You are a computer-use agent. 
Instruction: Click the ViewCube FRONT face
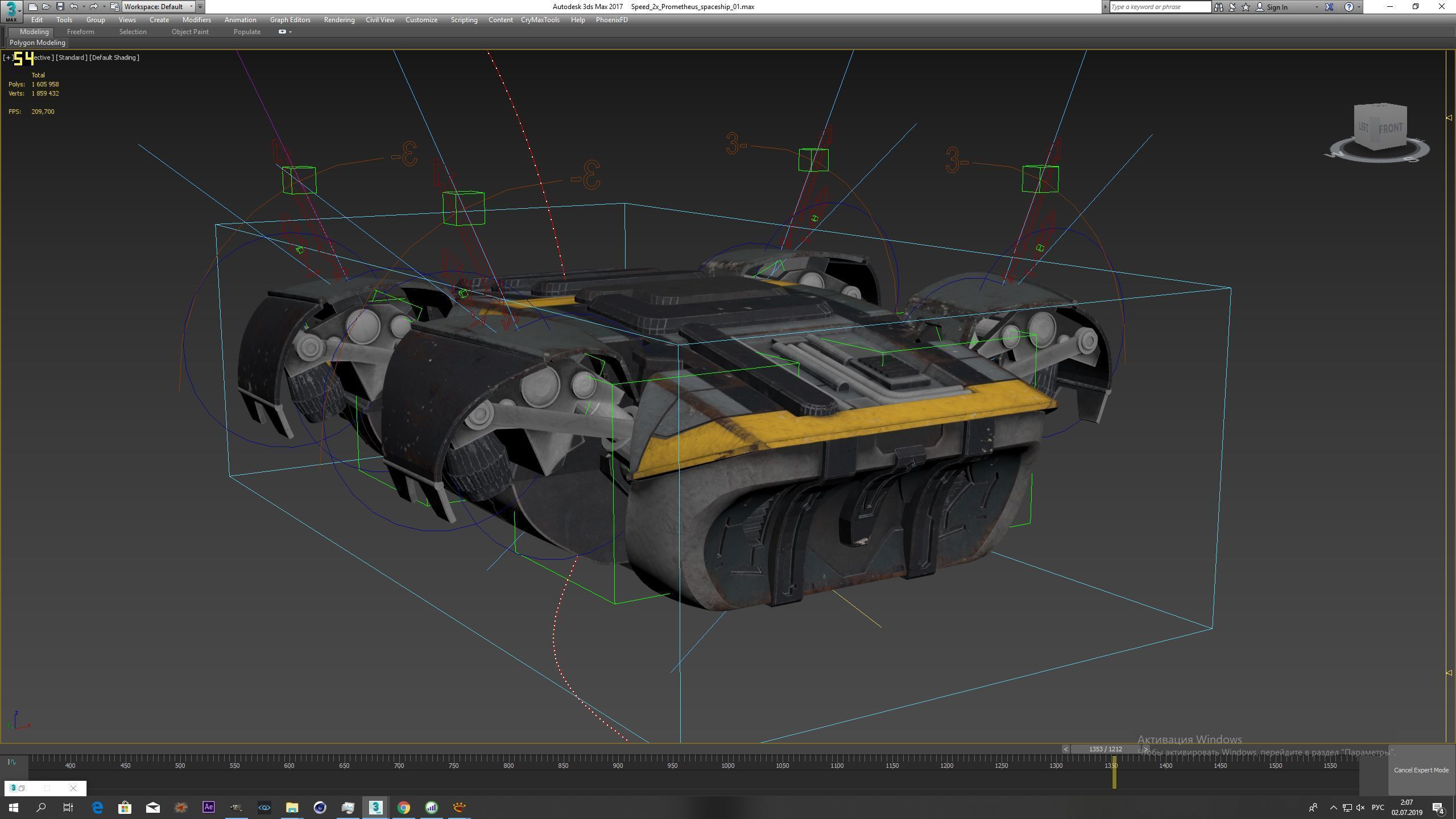coord(1390,128)
